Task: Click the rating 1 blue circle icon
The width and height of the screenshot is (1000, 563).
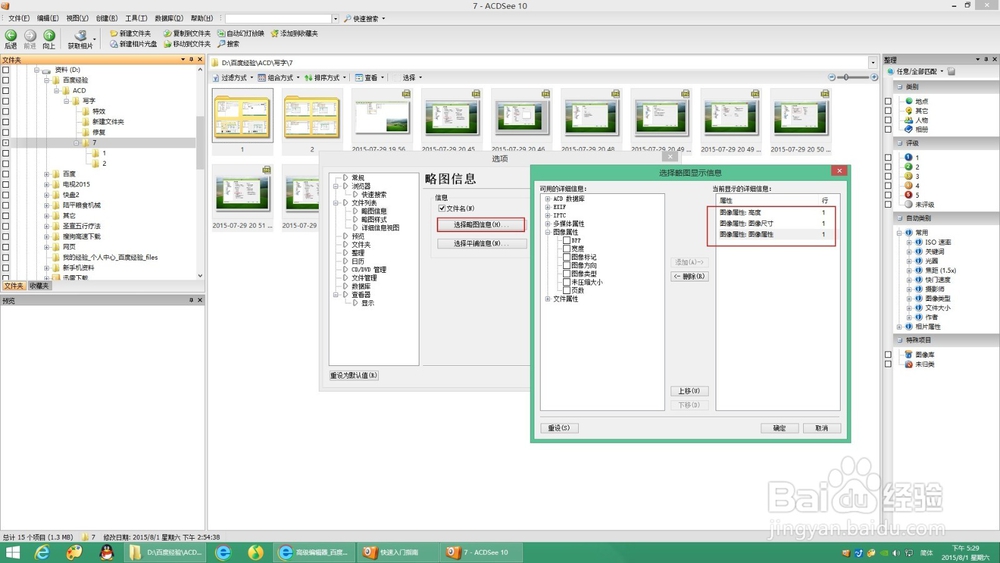Action: [909, 157]
